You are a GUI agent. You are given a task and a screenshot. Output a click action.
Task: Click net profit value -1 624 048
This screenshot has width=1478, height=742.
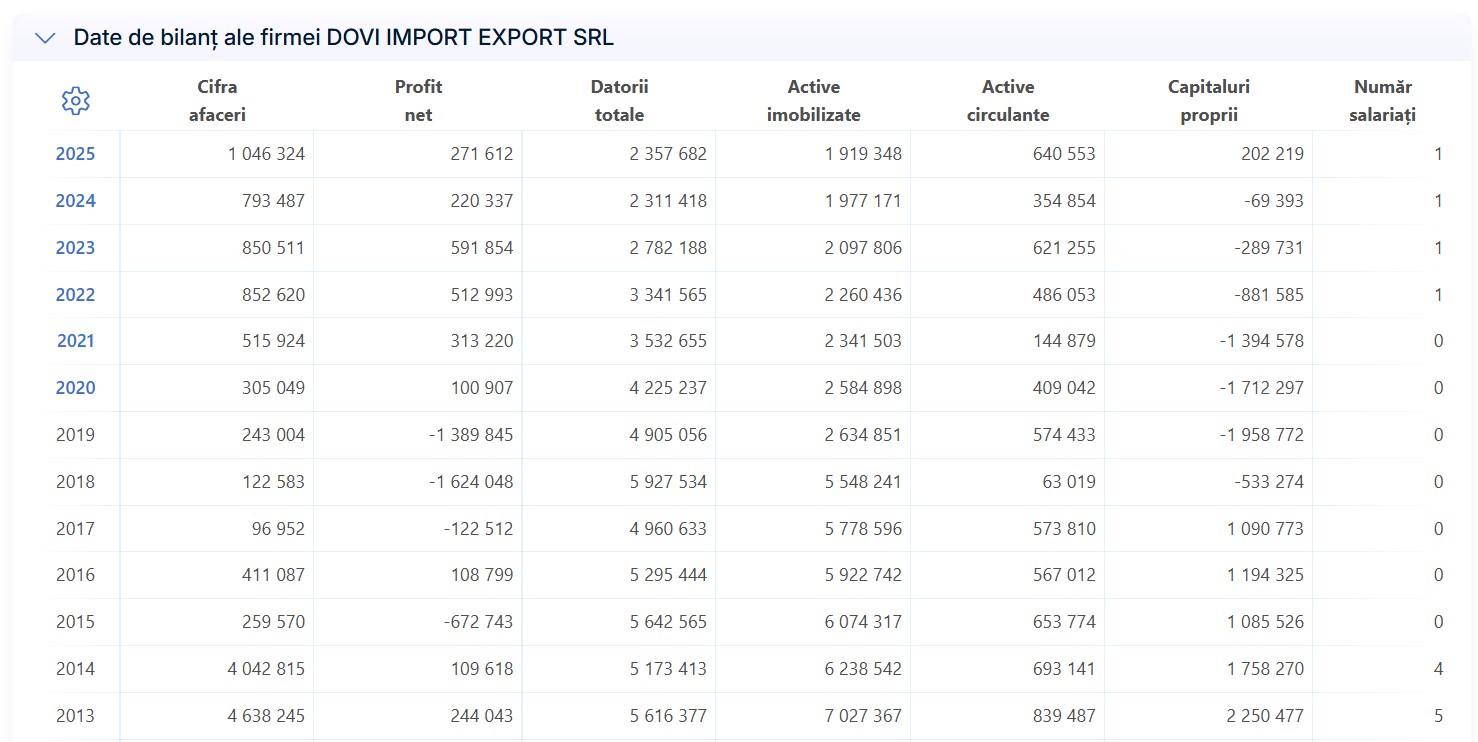(x=471, y=482)
